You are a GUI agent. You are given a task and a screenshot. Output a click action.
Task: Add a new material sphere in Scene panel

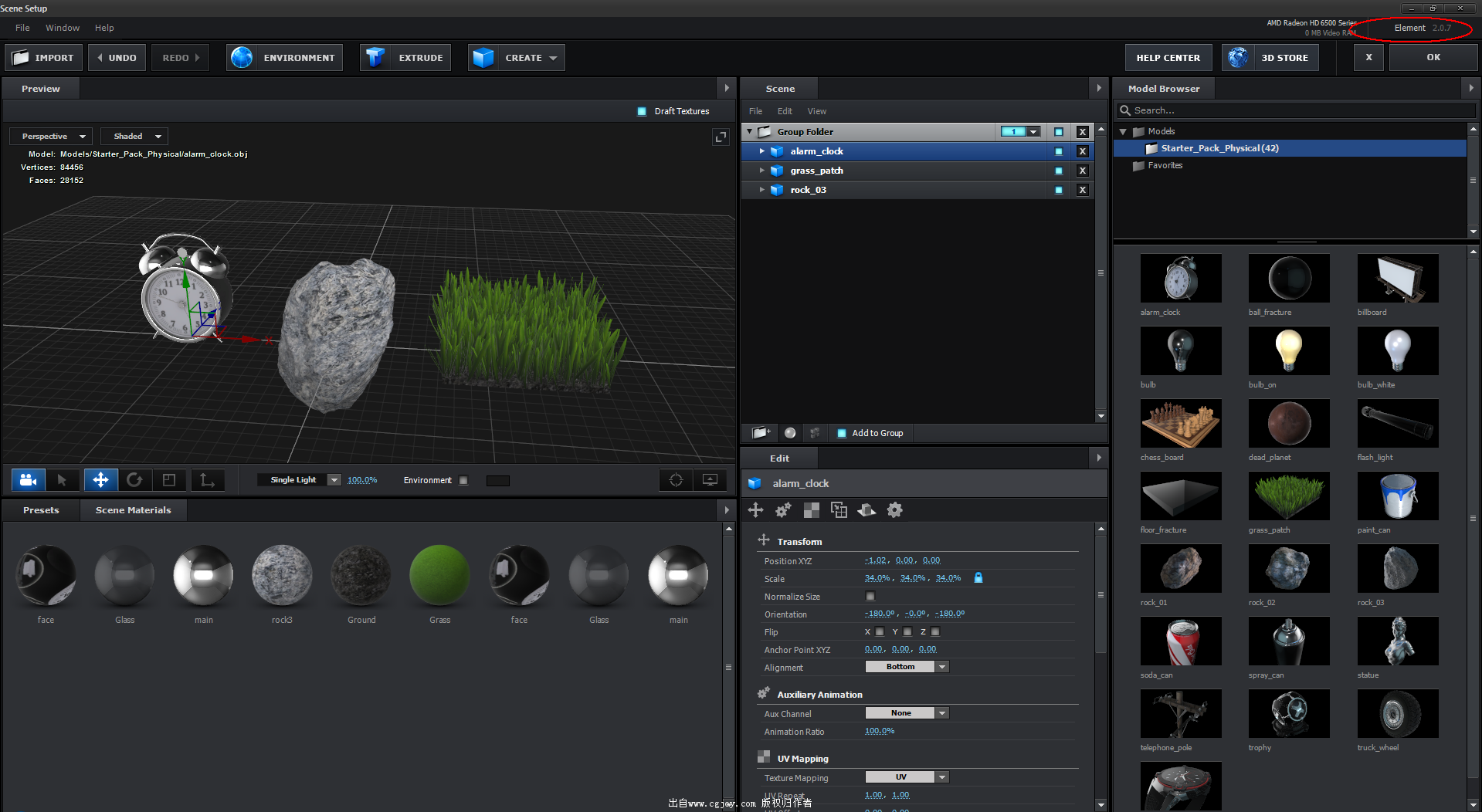pyautogui.click(x=790, y=433)
